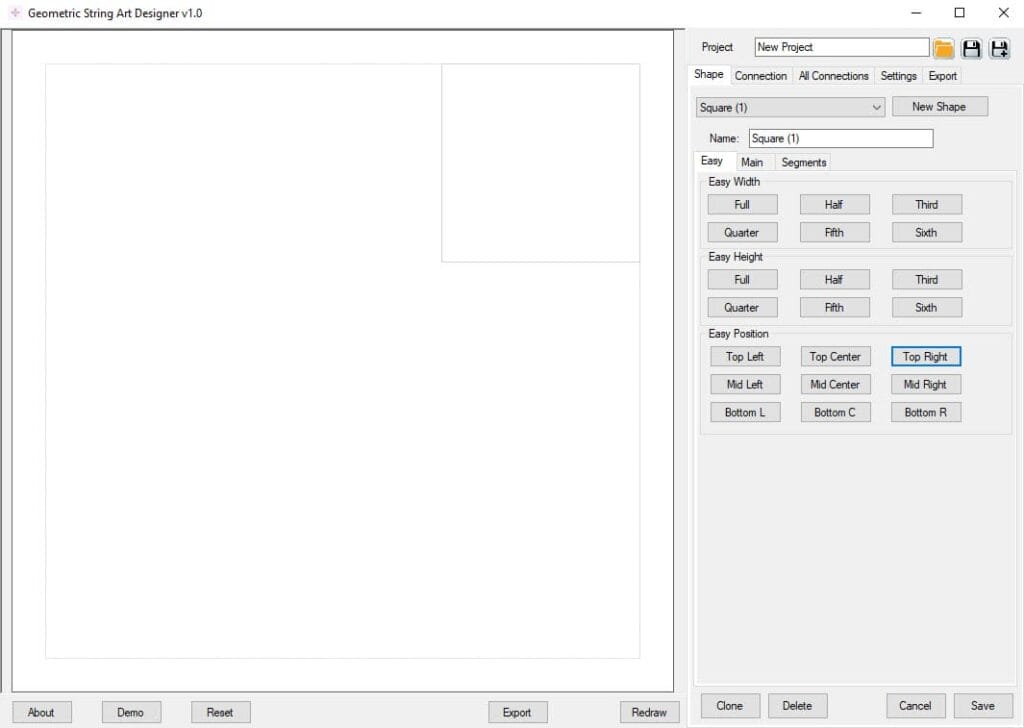
Task: Switch to the Connection tab
Action: click(760, 76)
